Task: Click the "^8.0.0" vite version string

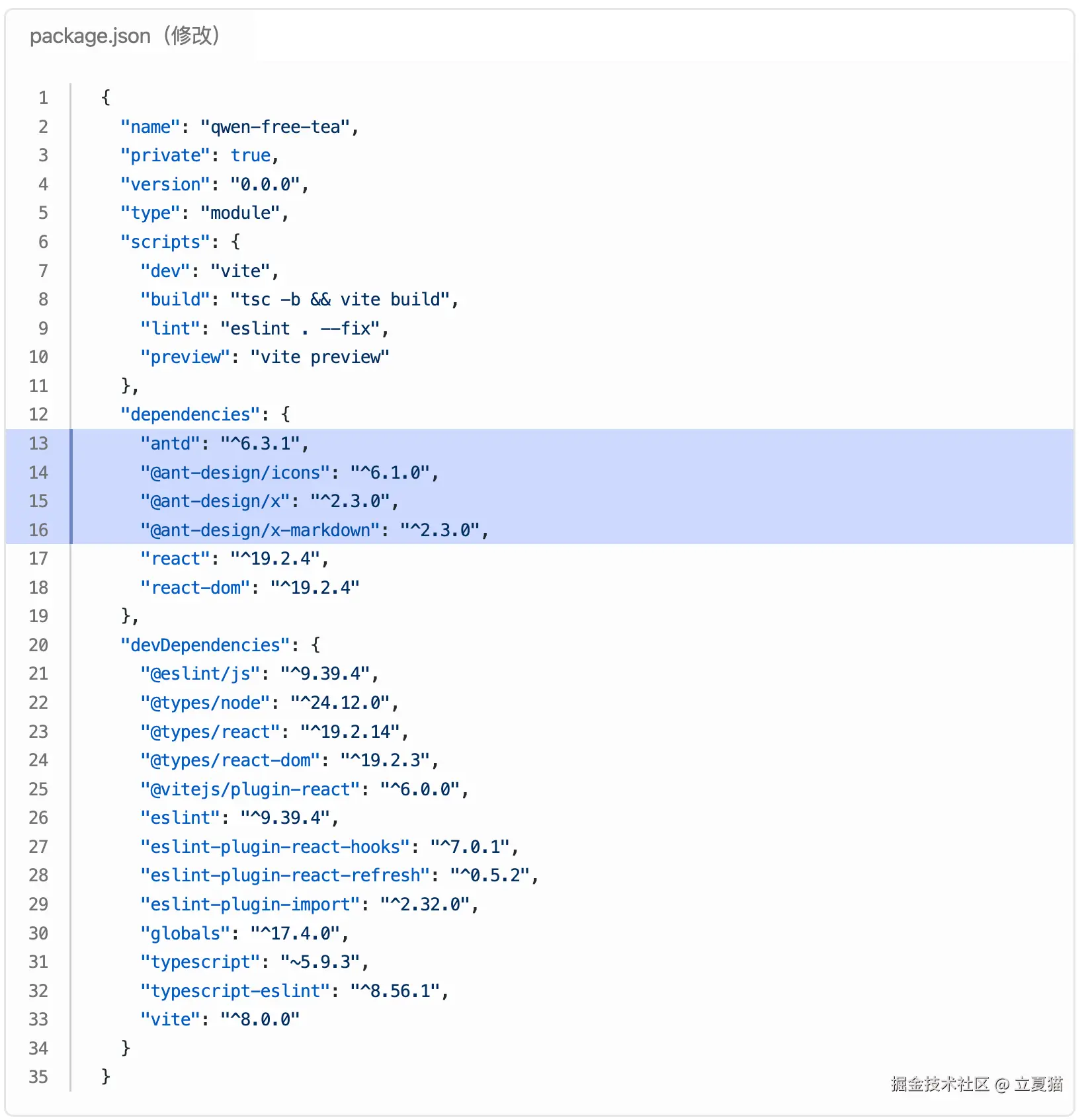Action: 260,1020
